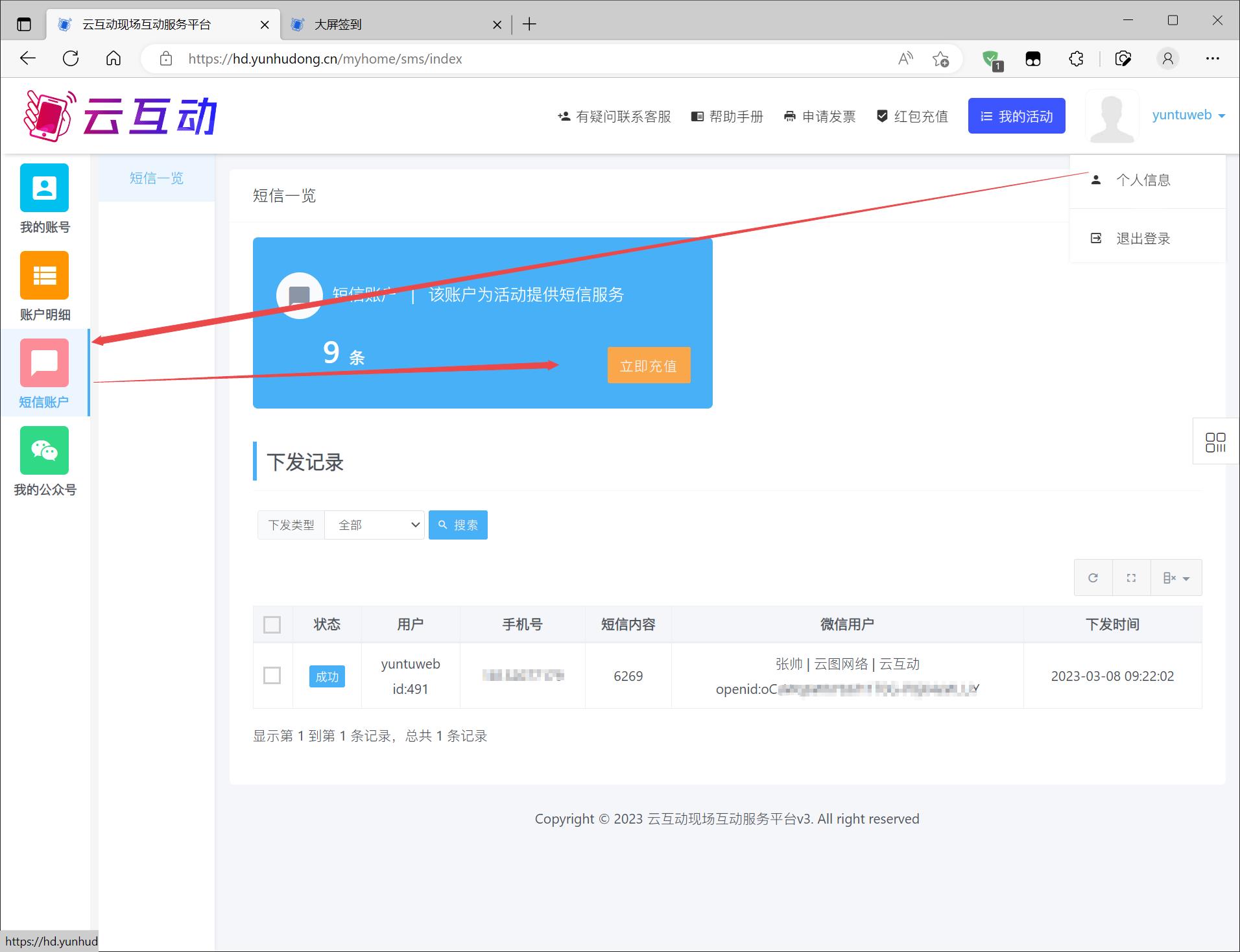Open the 我的账号 sidebar icon

[44, 188]
